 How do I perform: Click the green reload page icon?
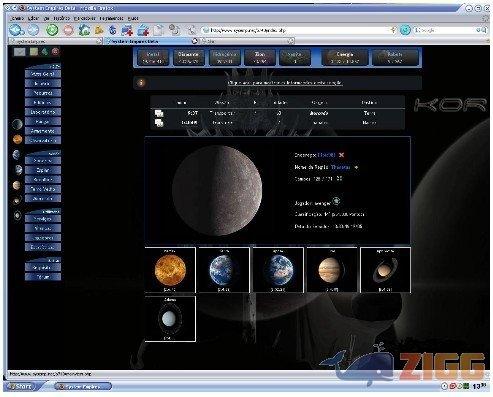click(52, 30)
